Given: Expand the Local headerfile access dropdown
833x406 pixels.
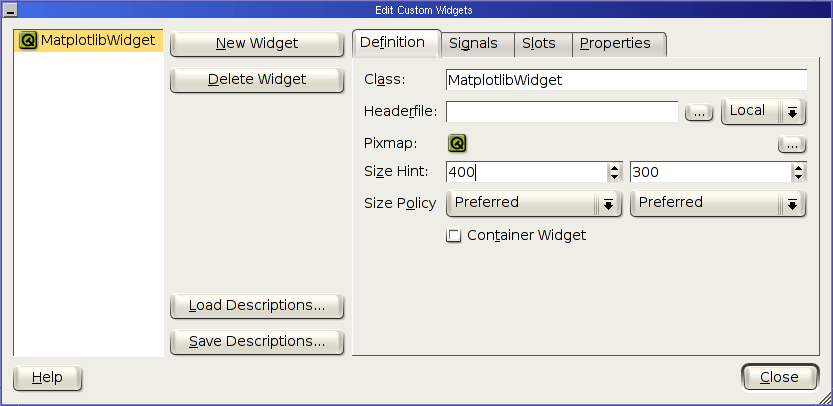Looking at the screenshot, I should 763,112.
